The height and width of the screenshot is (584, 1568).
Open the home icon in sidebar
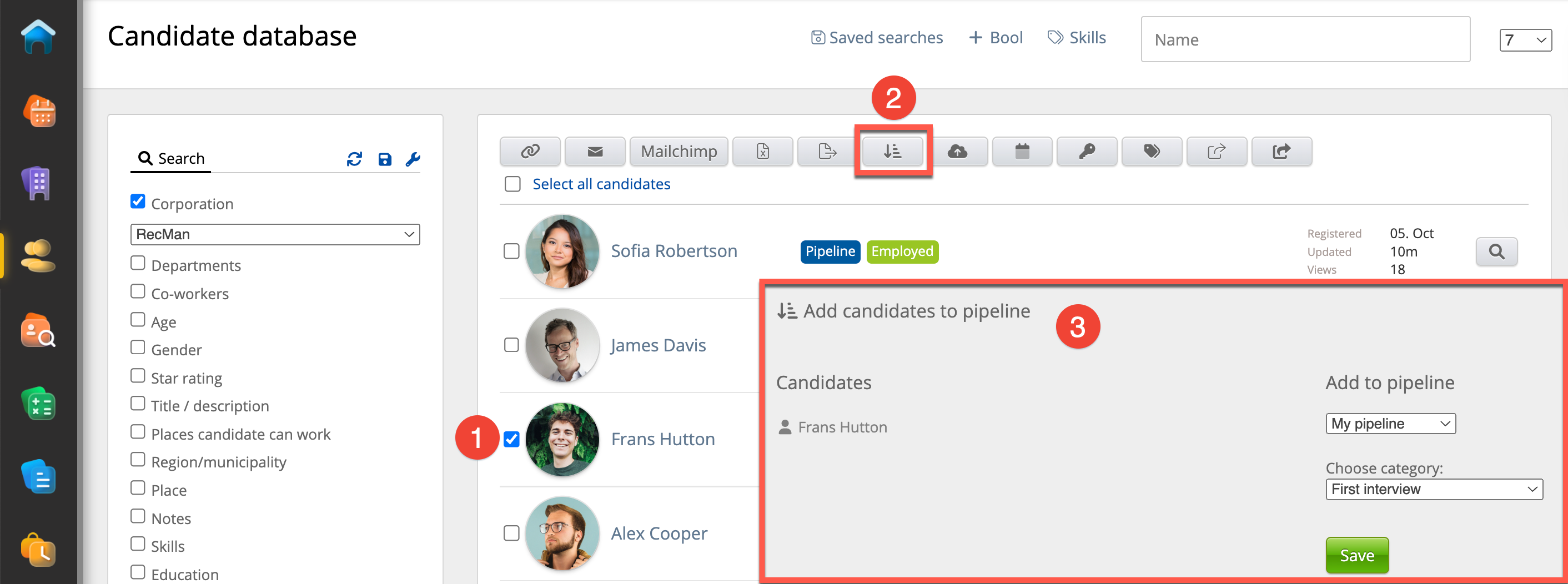pos(38,38)
